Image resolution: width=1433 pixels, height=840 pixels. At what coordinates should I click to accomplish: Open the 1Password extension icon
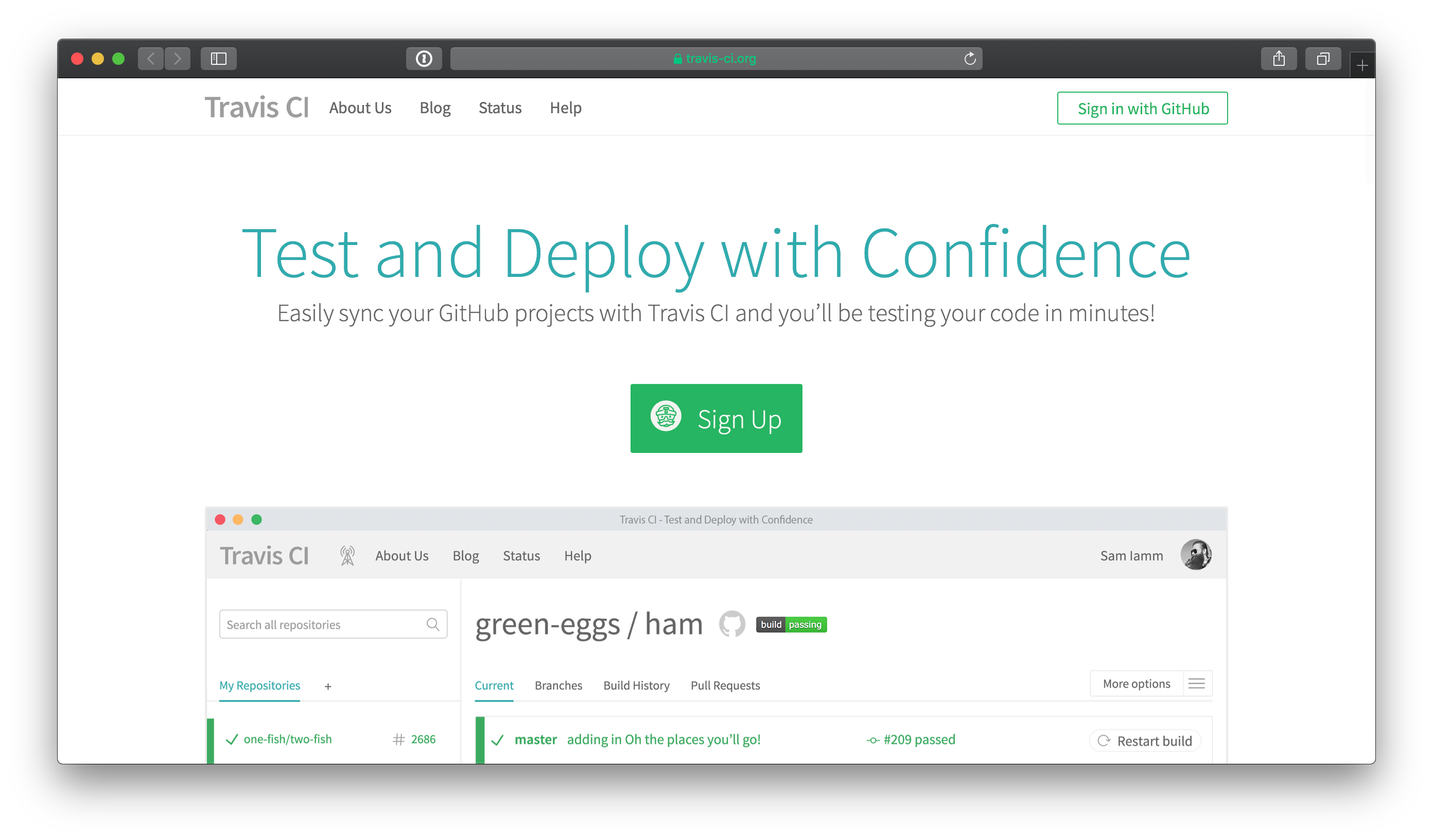pos(424,59)
